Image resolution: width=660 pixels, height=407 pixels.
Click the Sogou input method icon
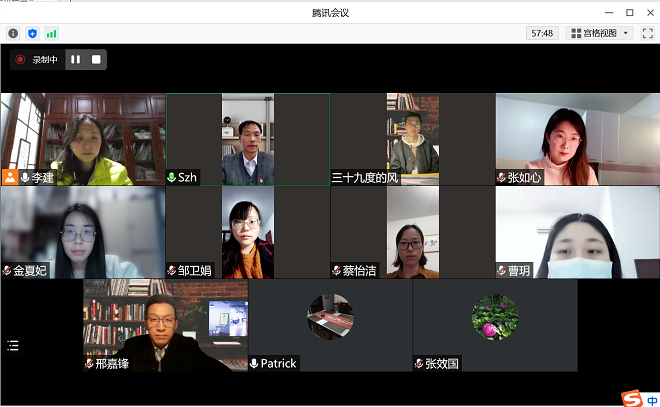click(x=632, y=398)
